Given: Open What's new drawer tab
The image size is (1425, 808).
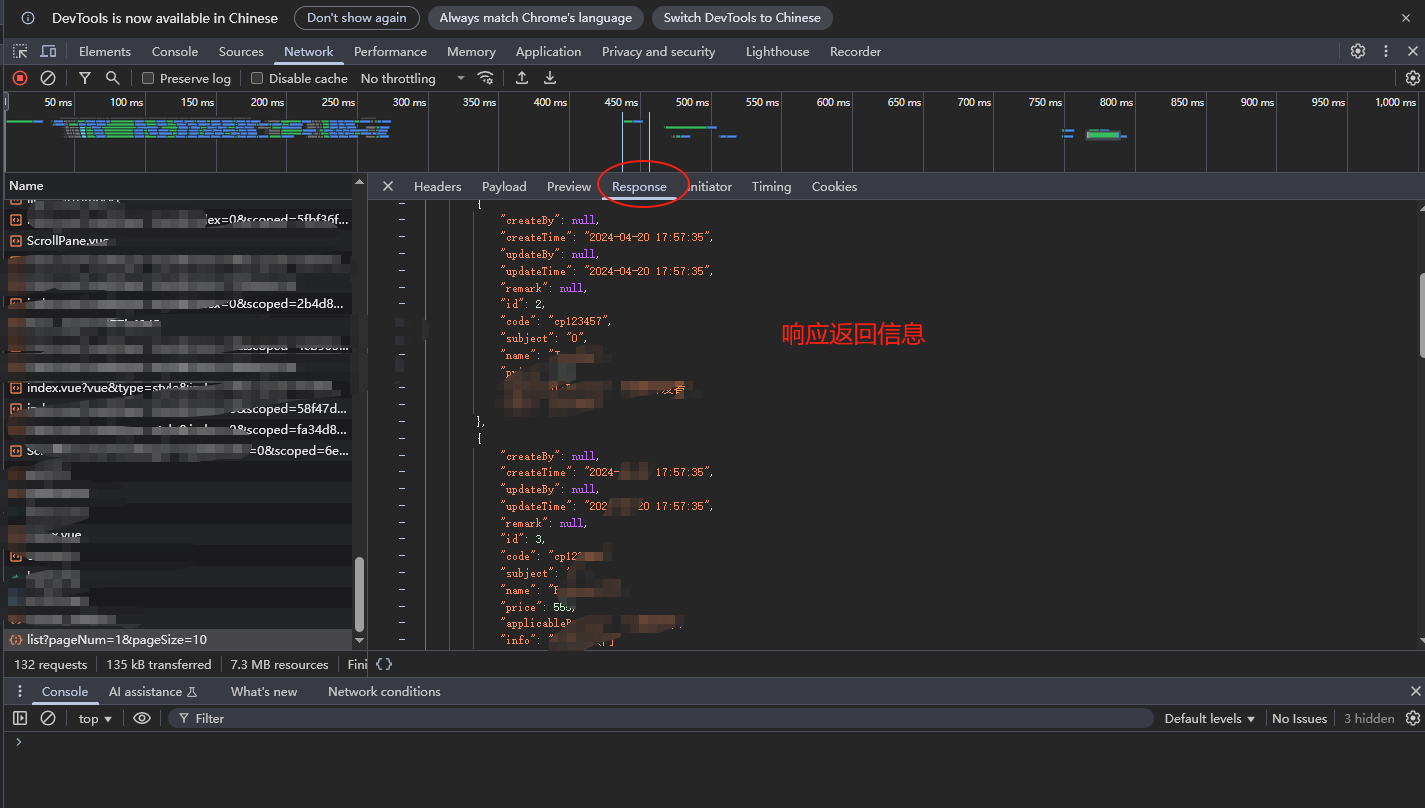Looking at the screenshot, I should (x=264, y=691).
